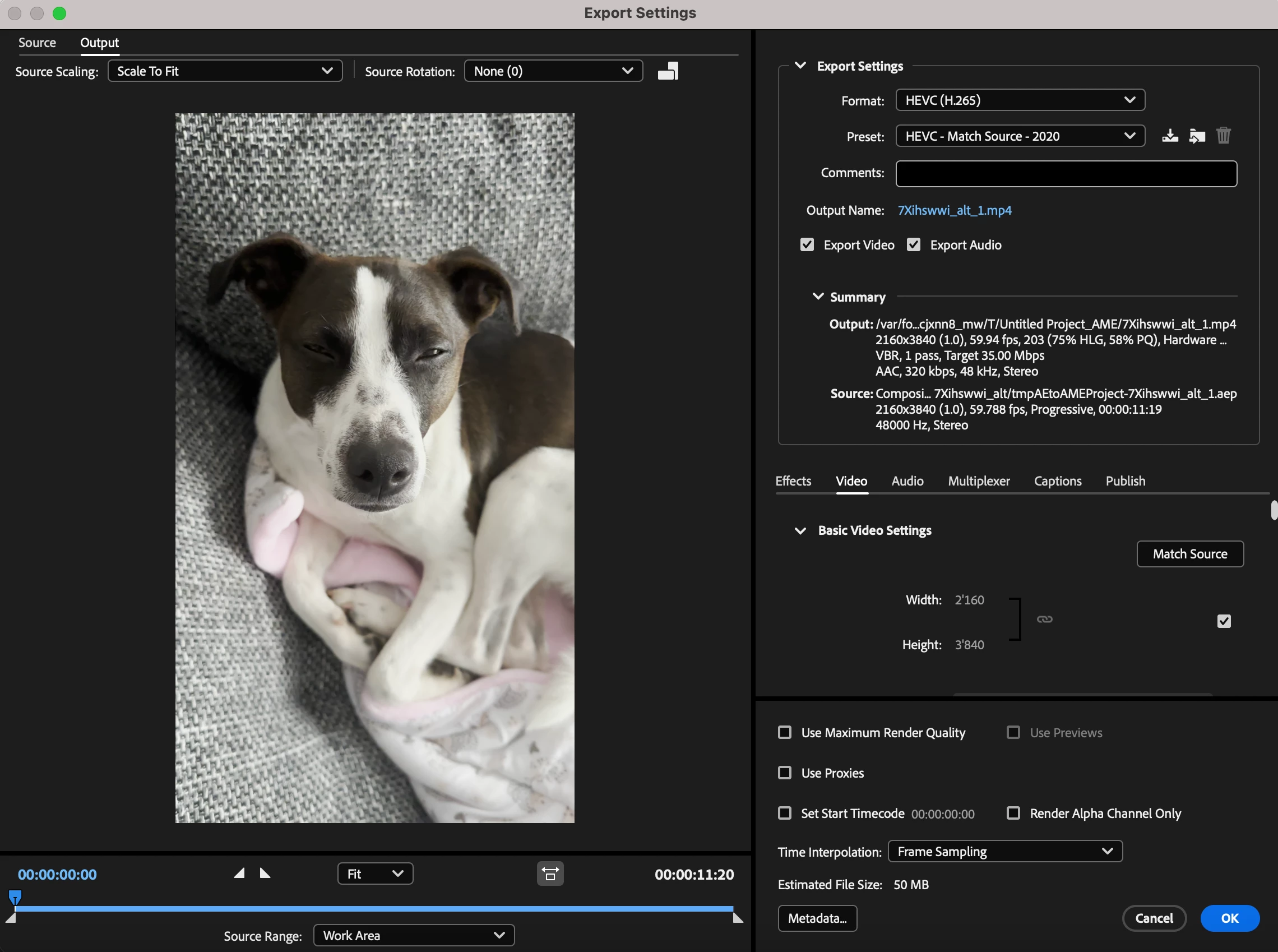Collapse the Summary section
This screenshot has width=1278, height=952.
(818, 297)
